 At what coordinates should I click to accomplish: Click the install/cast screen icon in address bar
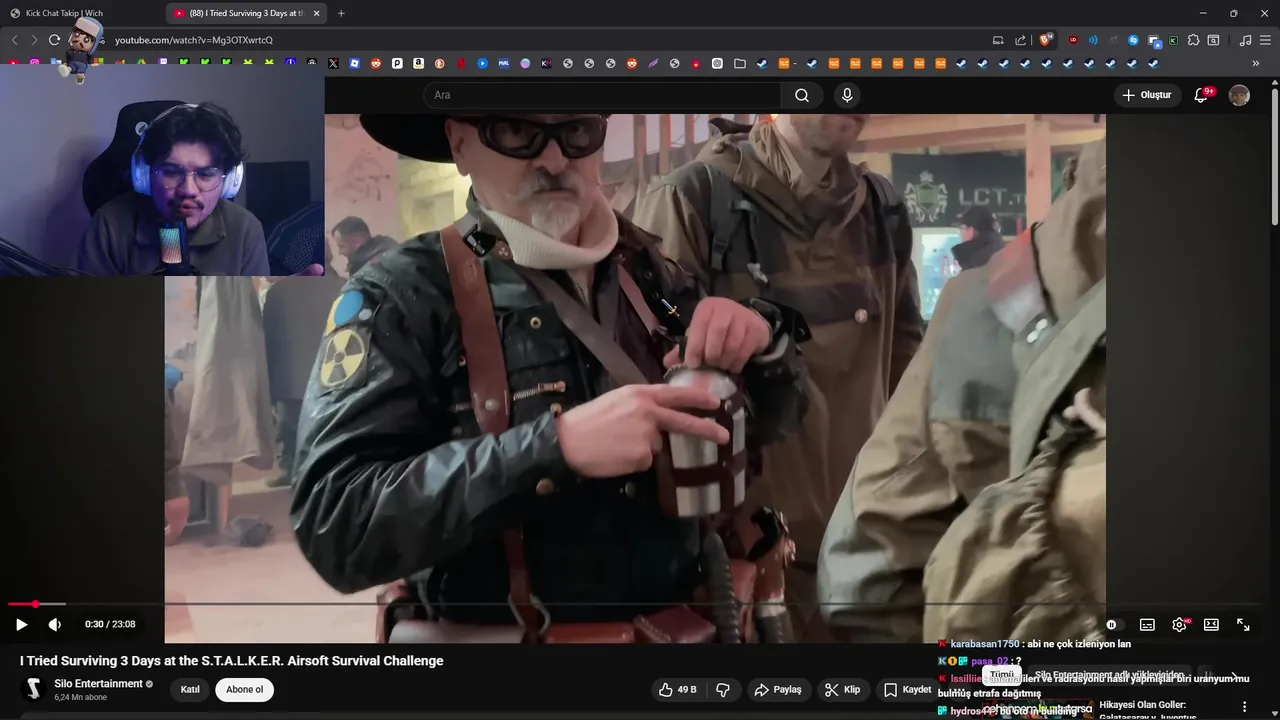[x=998, y=40]
